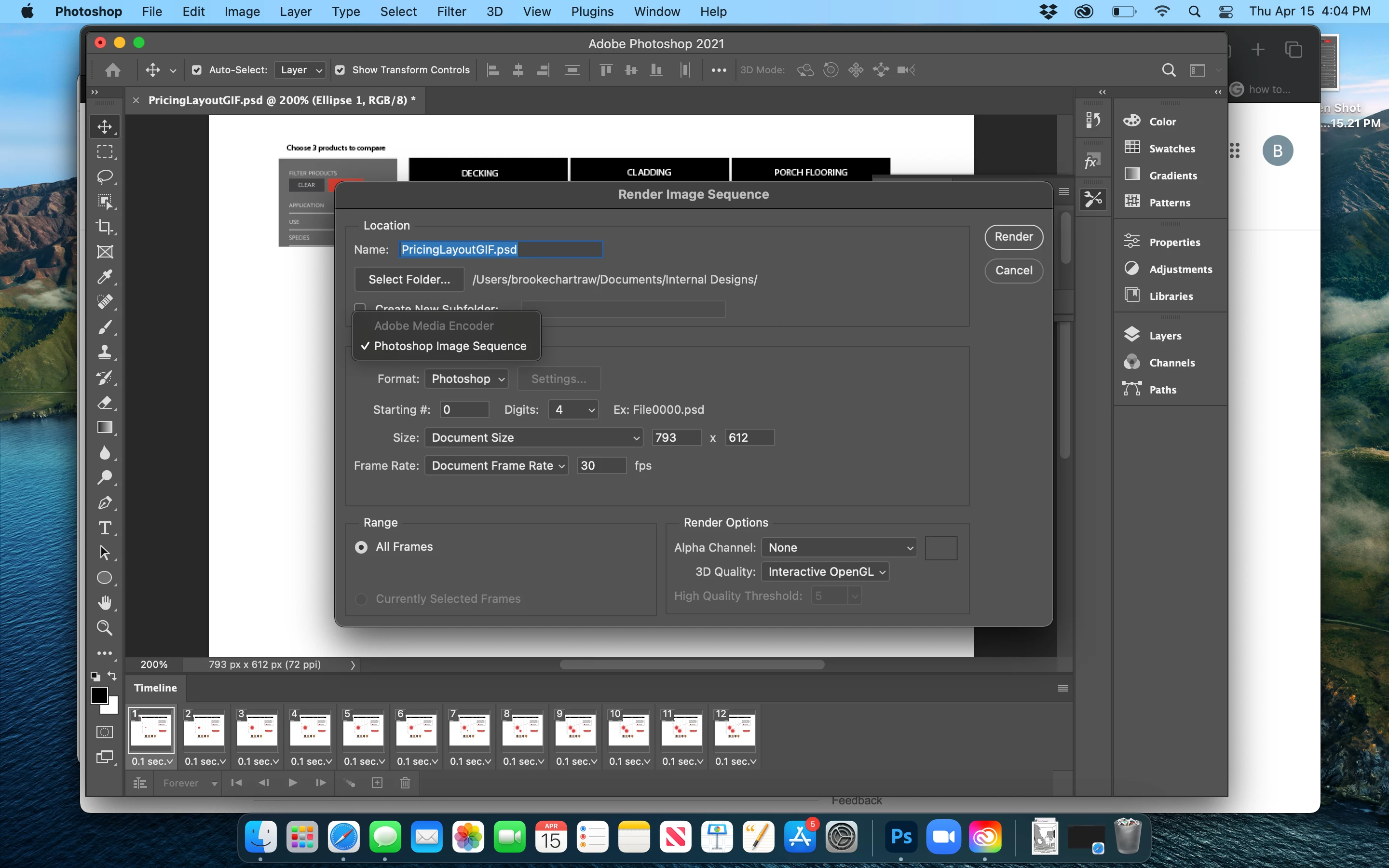The image size is (1389, 868).
Task: Click the Select Folder button
Action: (x=409, y=280)
